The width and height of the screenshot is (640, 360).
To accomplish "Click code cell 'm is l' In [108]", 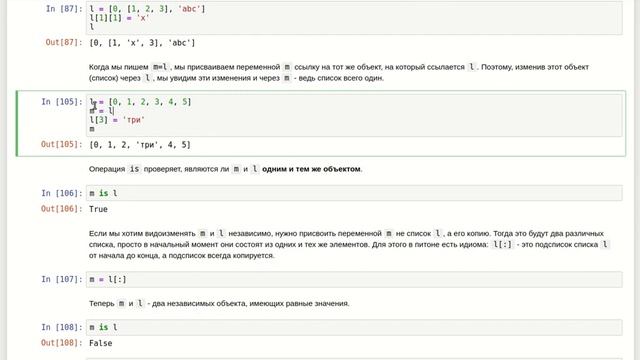I will point(354,327).
